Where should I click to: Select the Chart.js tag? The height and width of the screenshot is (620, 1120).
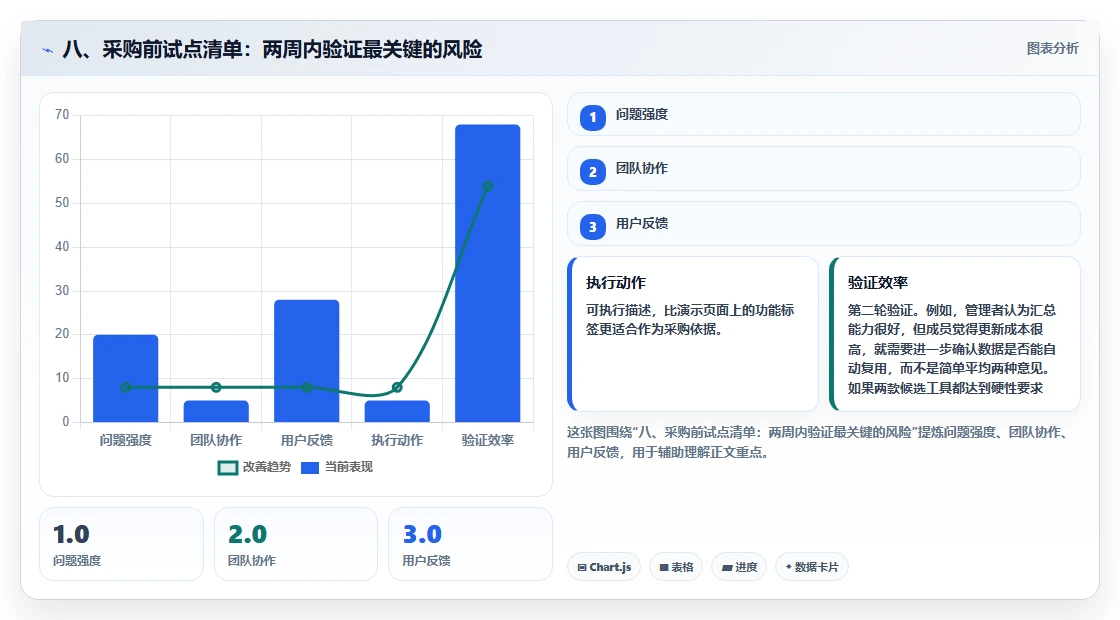click(604, 567)
